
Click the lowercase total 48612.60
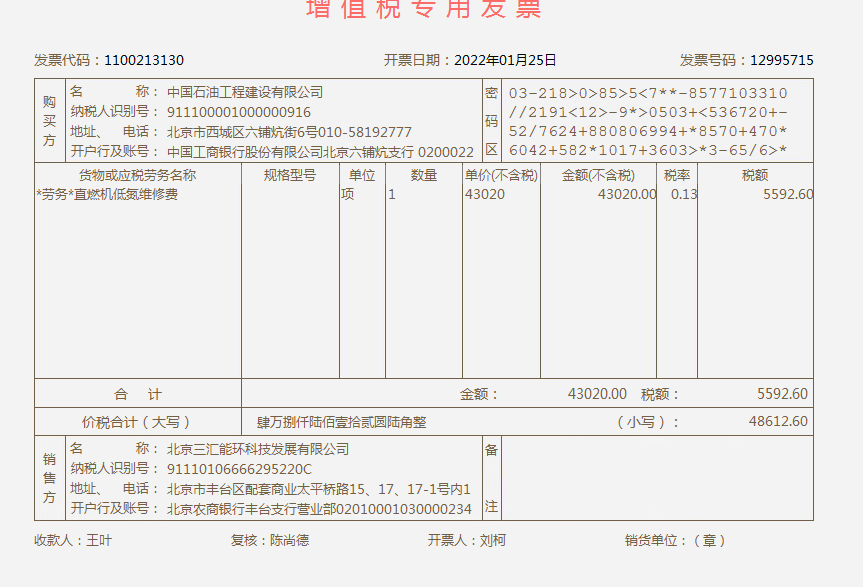click(777, 422)
